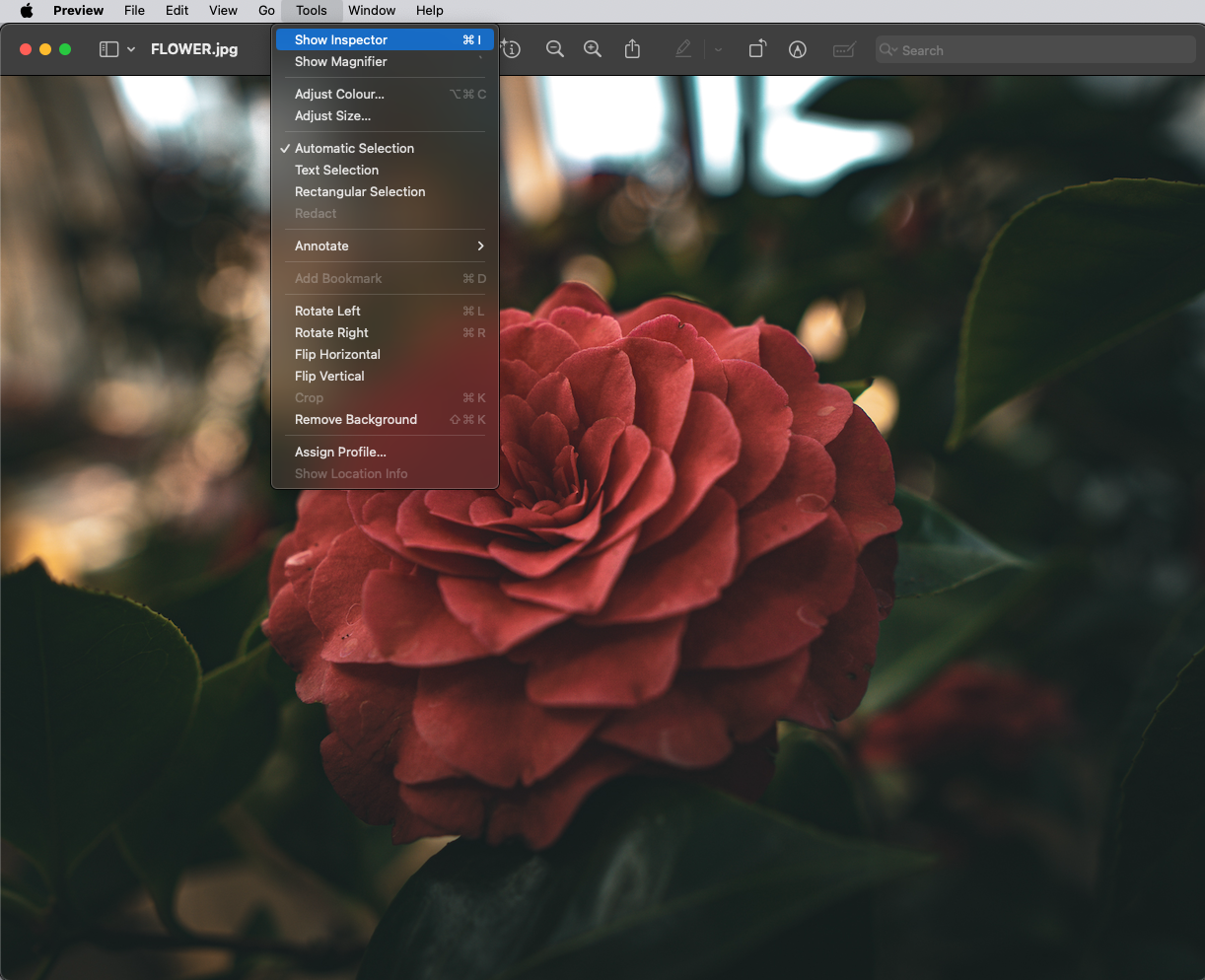This screenshot has height=980, width=1205.
Task: Open the Apple menu
Action: coord(27,11)
